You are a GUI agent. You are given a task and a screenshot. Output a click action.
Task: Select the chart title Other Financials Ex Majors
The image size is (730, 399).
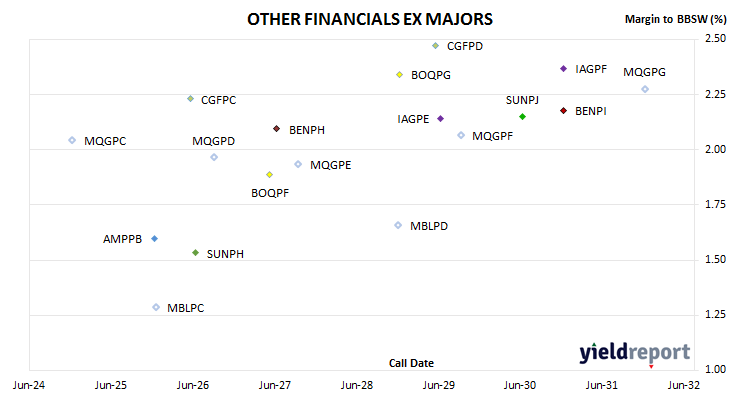tap(370, 19)
